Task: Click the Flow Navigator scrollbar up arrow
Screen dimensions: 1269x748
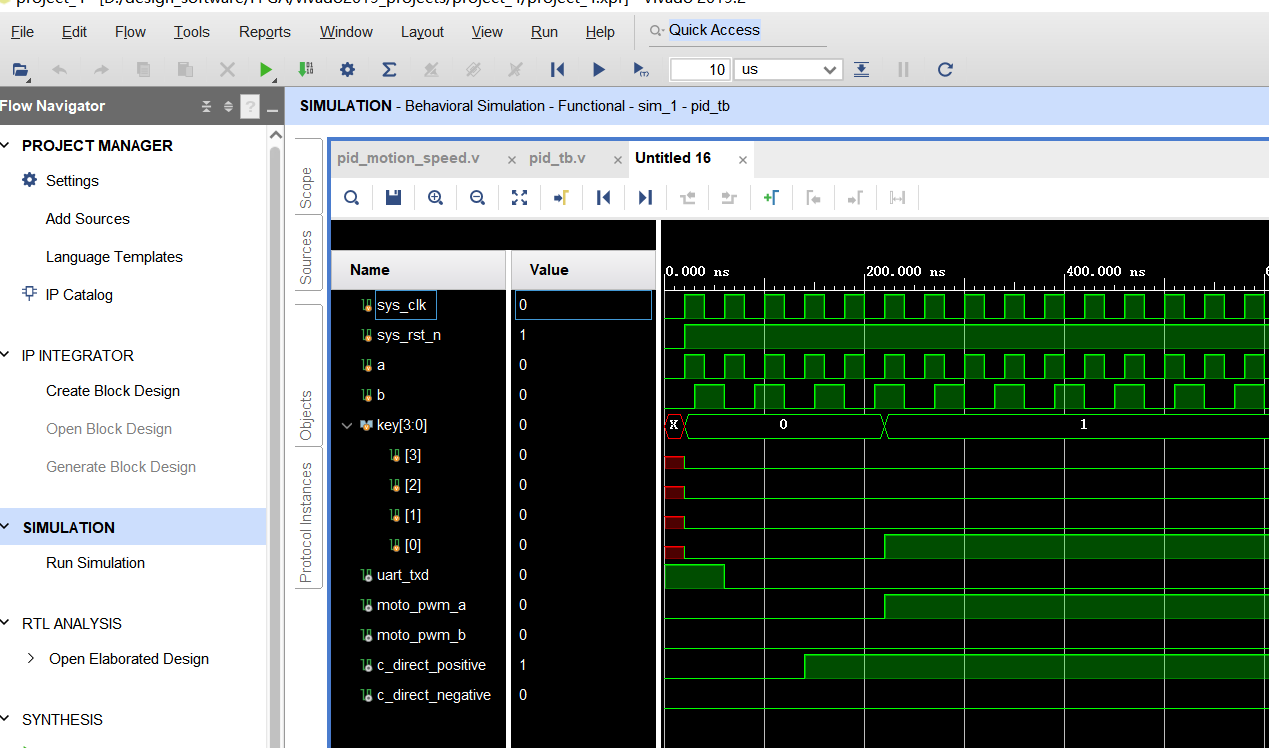Action: (276, 136)
